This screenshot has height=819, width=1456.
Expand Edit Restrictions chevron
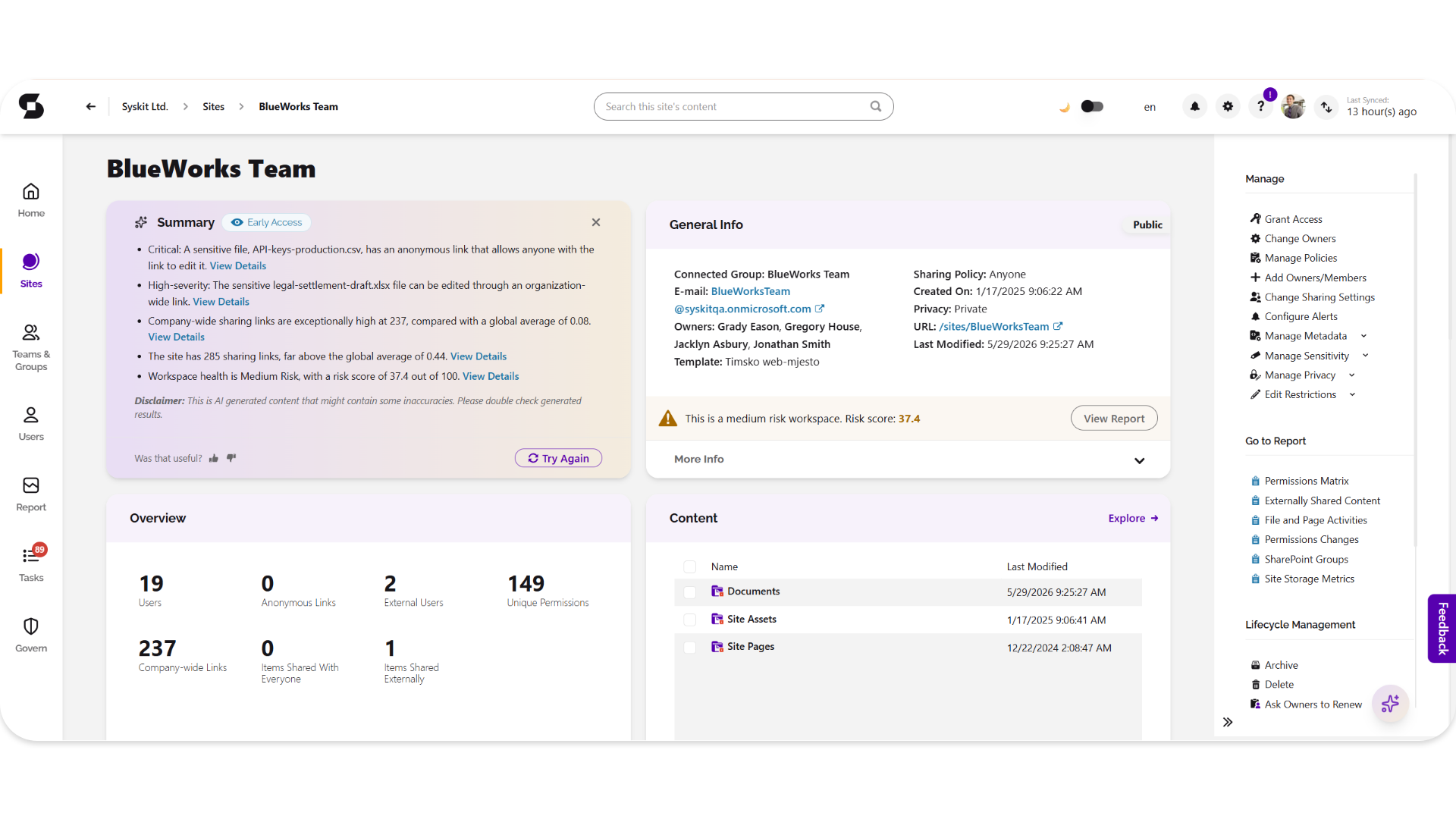click(x=1352, y=394)
